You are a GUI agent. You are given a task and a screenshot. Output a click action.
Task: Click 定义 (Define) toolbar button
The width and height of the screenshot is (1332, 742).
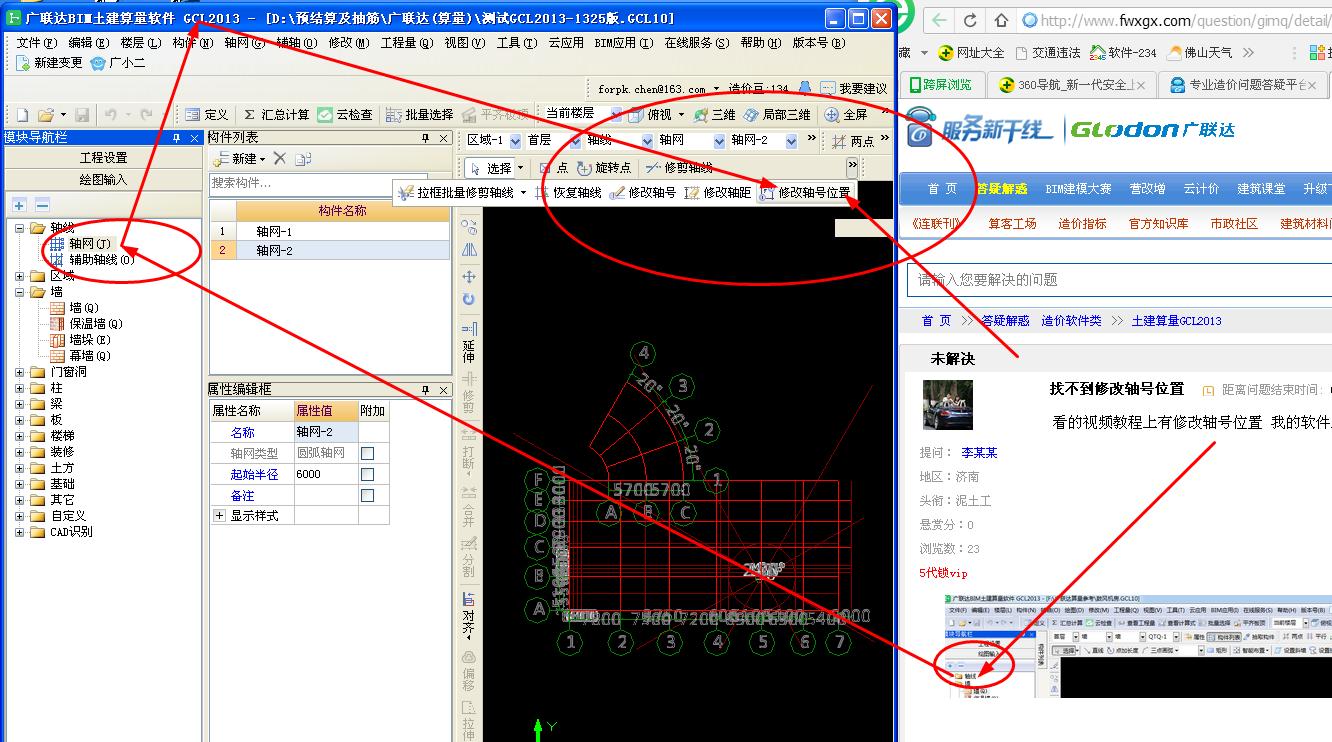(x=206, y=115)
